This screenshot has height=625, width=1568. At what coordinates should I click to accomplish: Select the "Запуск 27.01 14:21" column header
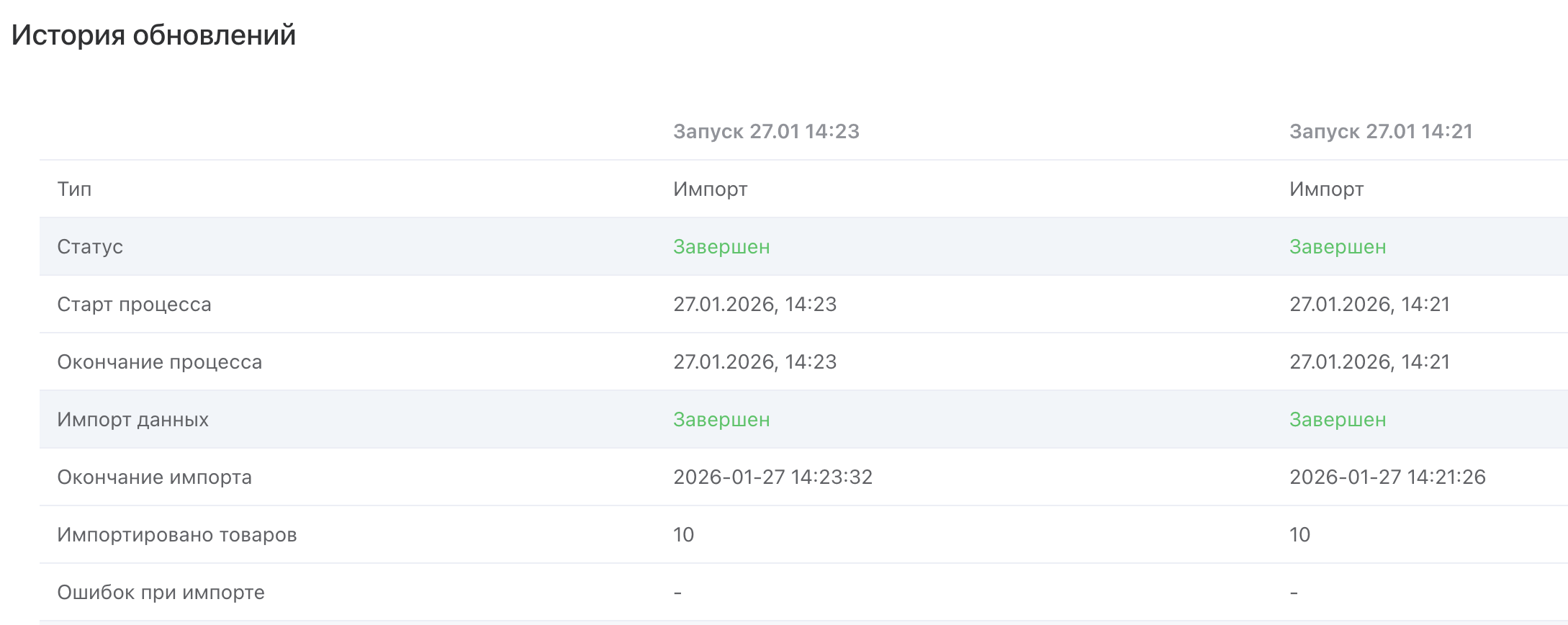point(1381,132)
